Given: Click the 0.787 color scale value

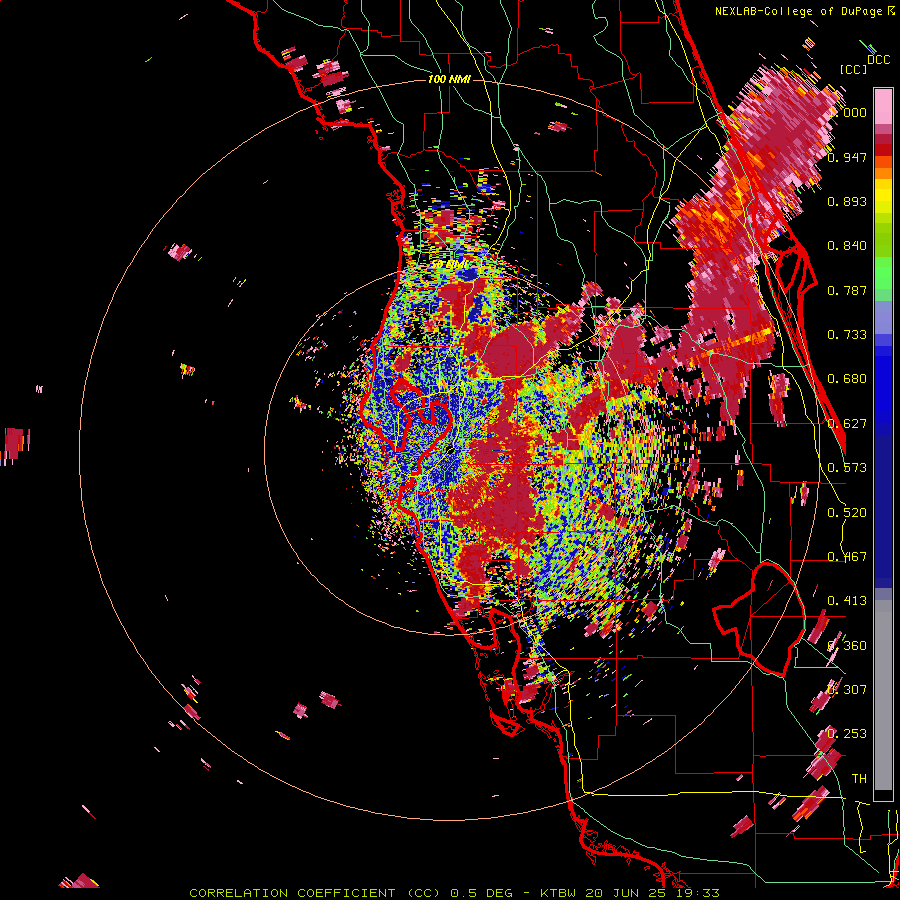Looking at the screenshot, I should coord(847,290).
